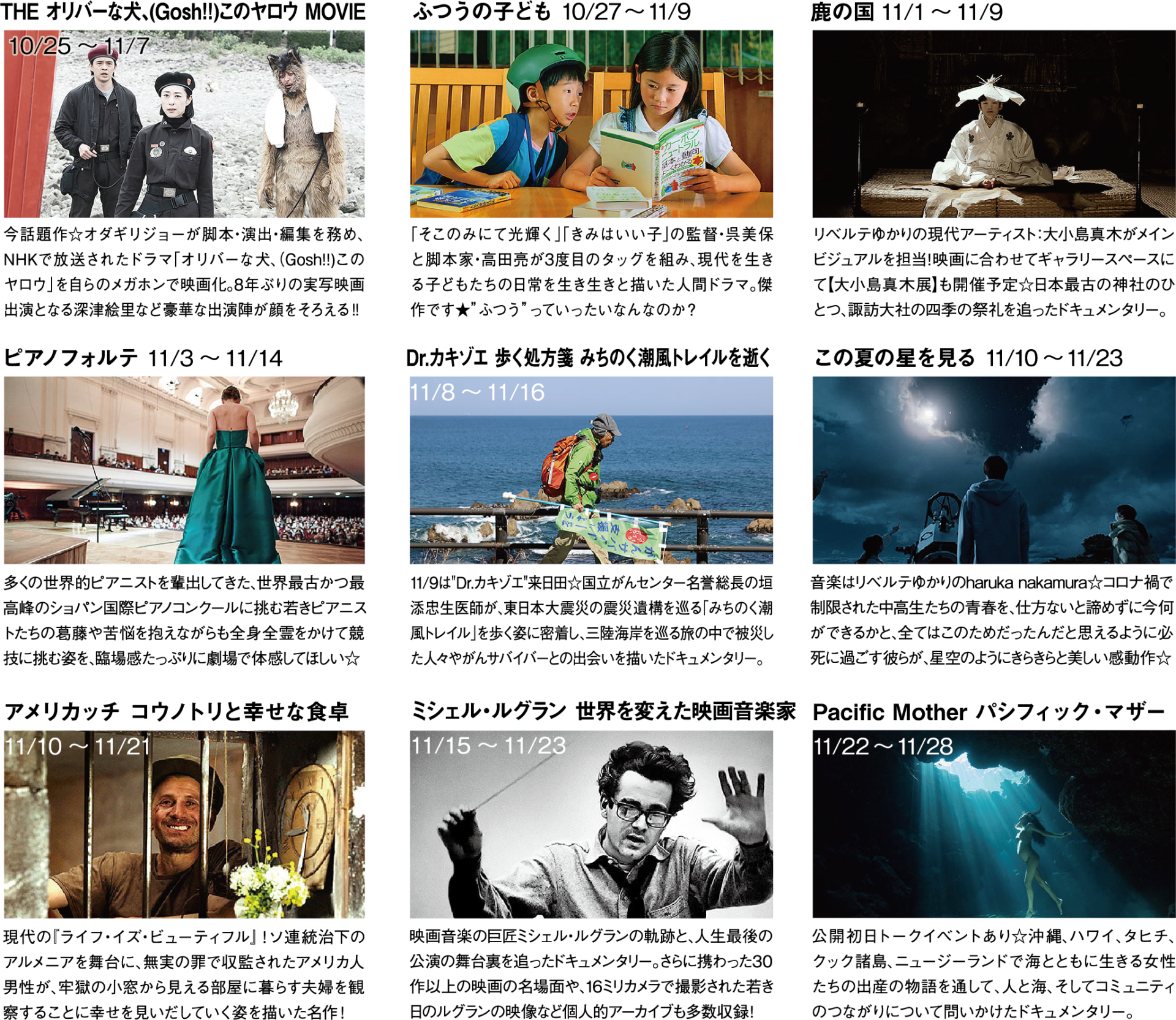Screen dimensions: 1176x1020
Task: Click the bright moon in the cloudy sky
Action: tap(929, 414)
